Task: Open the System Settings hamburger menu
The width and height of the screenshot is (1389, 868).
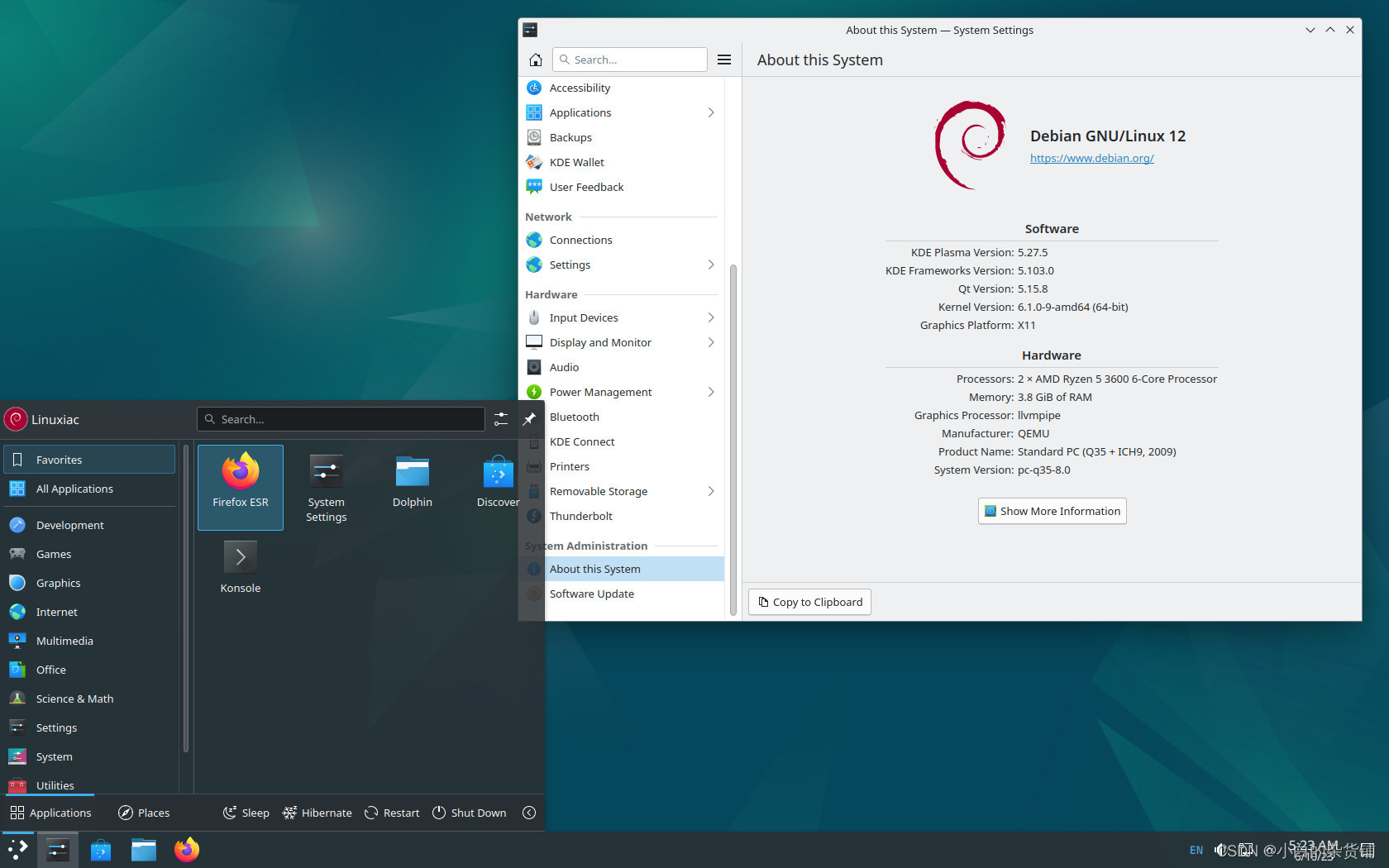Action: pyautogui.click(x=724, y=60)
